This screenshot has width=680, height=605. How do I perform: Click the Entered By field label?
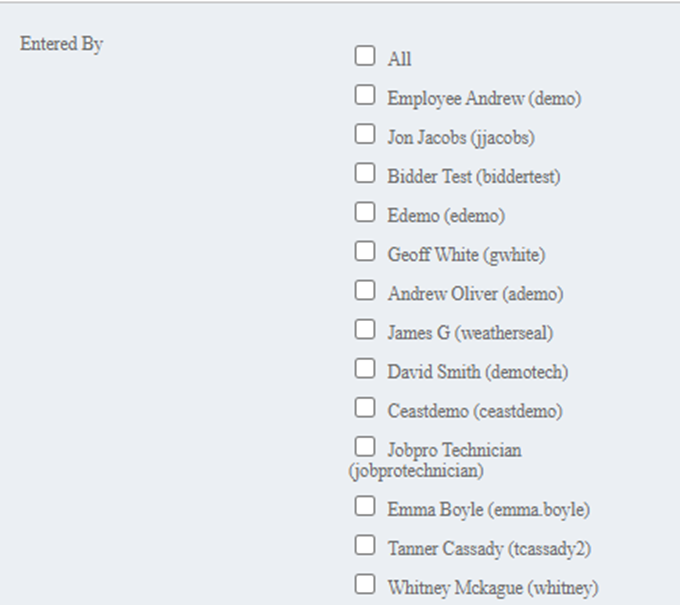pos(61,45)
